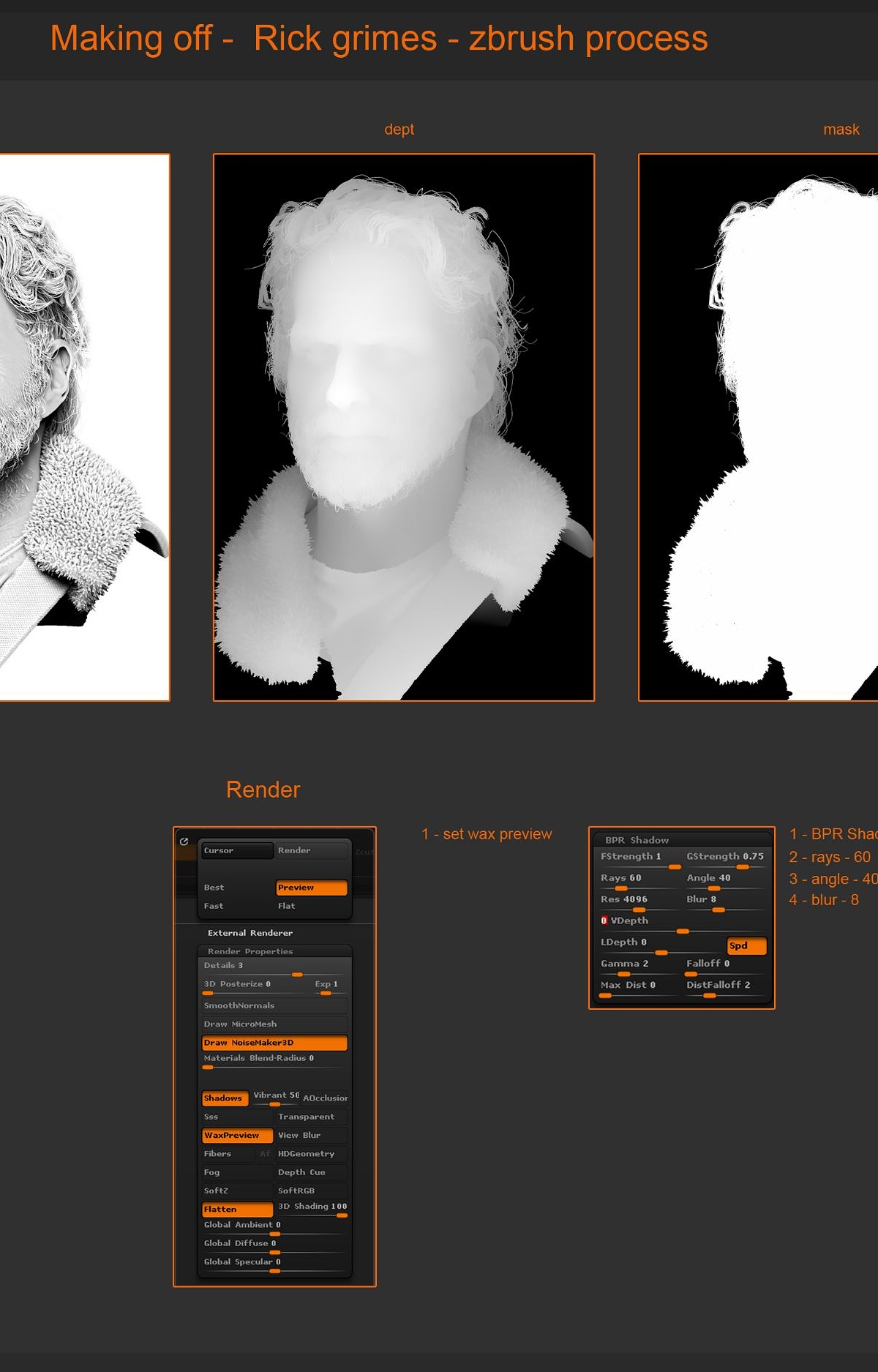Screen dimensions: 878x1372
Task: Click the '1 - set wax preview' note
Action: [487, 834]
